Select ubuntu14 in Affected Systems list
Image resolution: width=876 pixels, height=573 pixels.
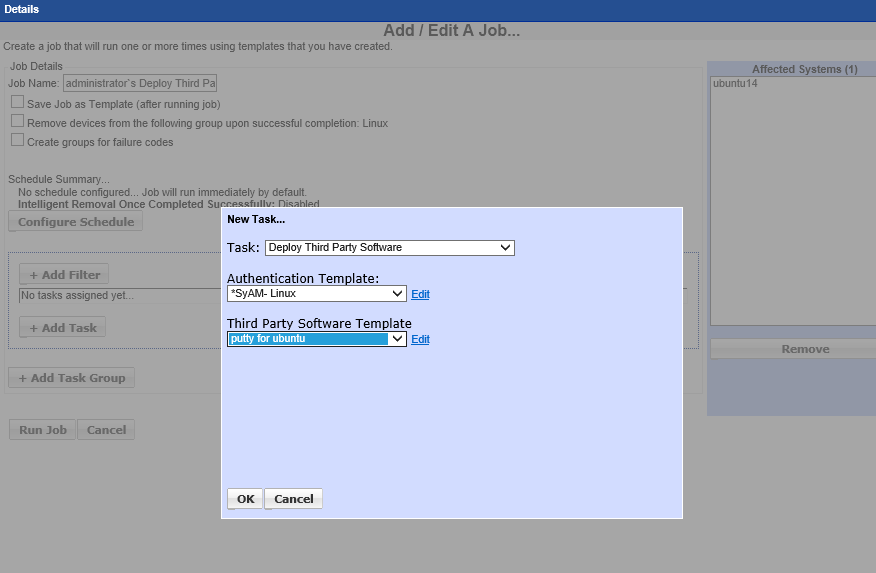(735, 85)
